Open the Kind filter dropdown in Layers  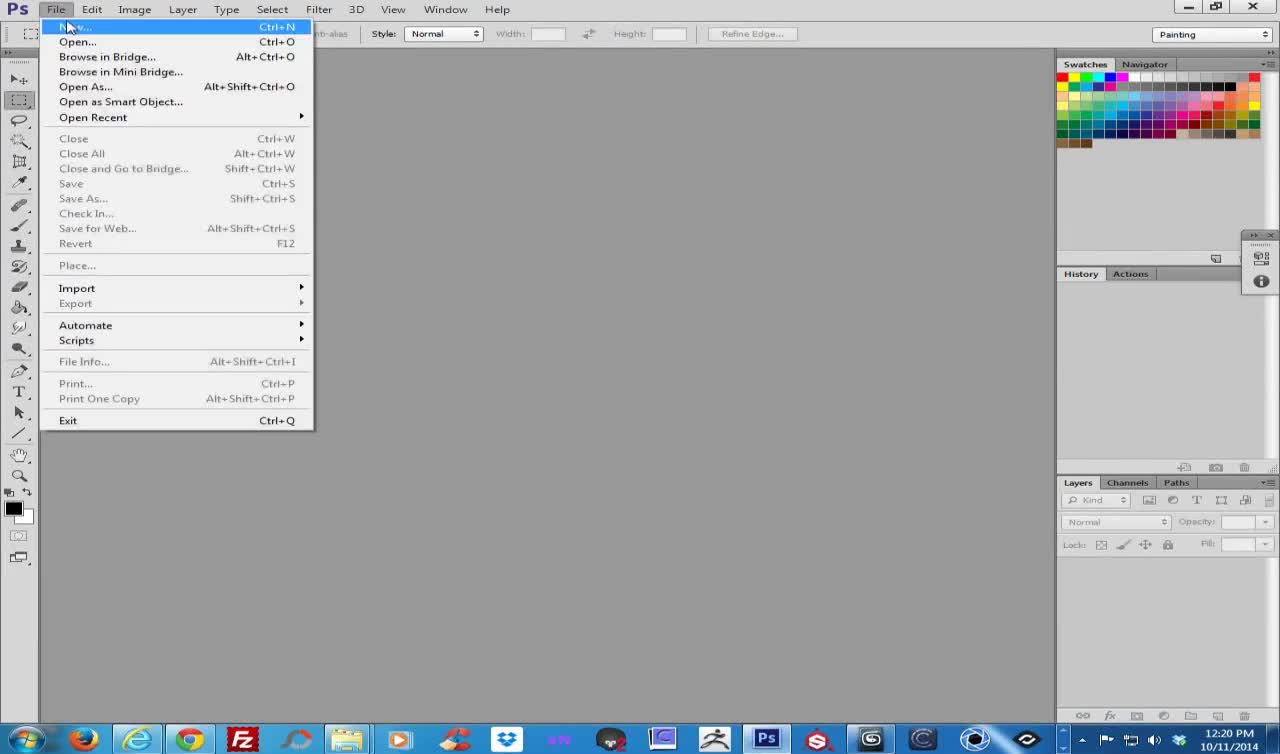coord(1096,500)
